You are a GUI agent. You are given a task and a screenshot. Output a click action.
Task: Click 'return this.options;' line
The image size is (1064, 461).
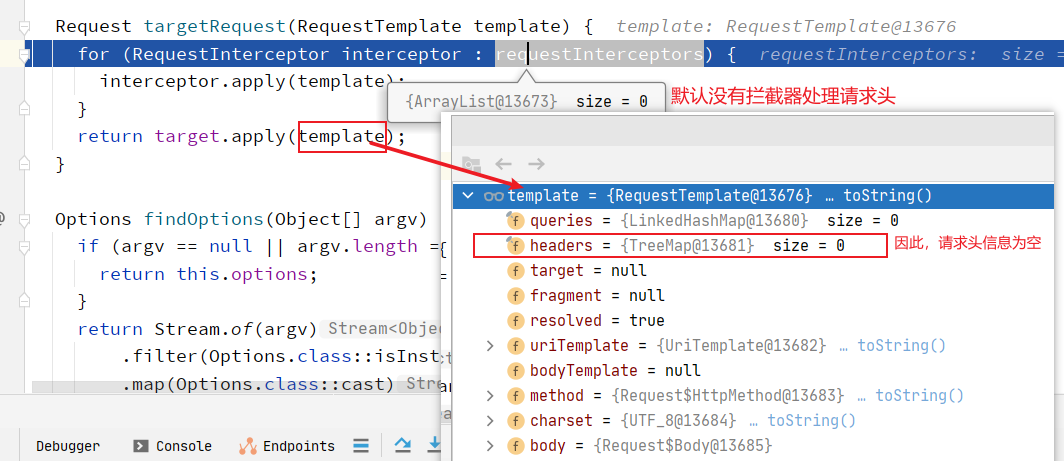click(x=208, y=275)
